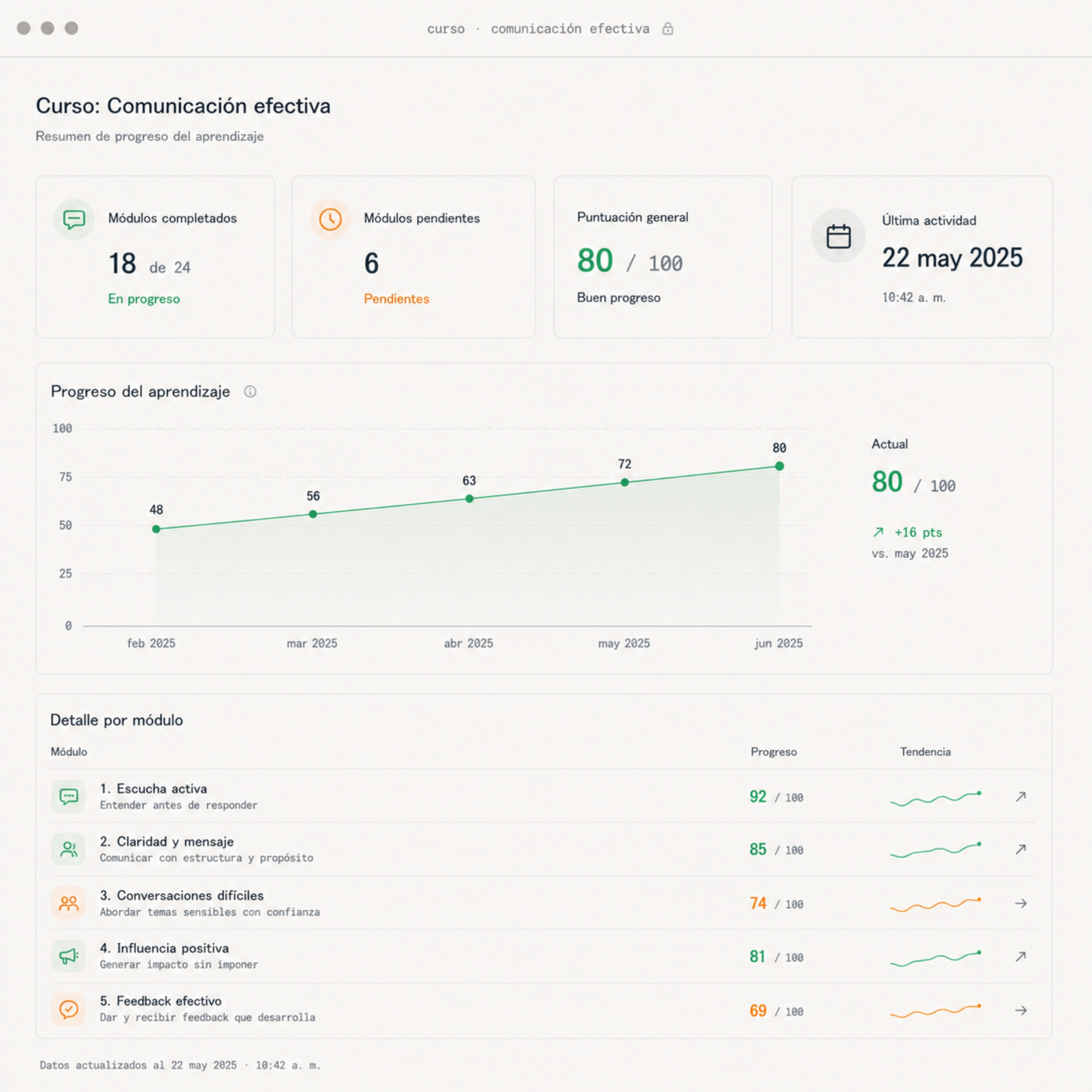1092x1092 pixels.
Task: Open the module 2. Claridad y mensaje
Action: point(543,849)
